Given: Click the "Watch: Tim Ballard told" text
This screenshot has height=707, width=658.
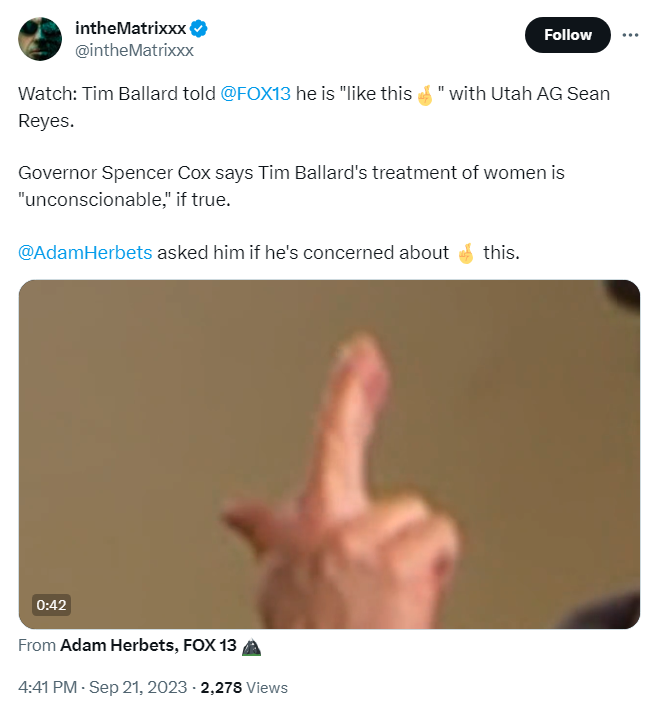Looking at the screenshot, I should 117,94.
